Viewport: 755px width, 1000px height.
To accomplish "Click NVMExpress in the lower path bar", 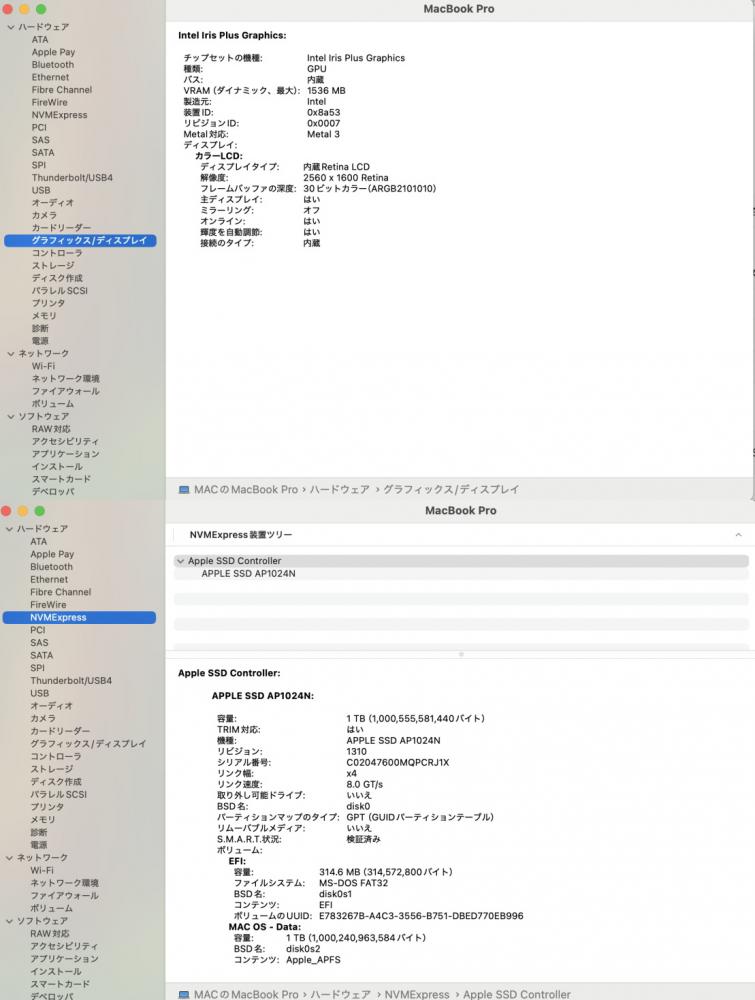I will pyautogui.click(x=416, y=994).
